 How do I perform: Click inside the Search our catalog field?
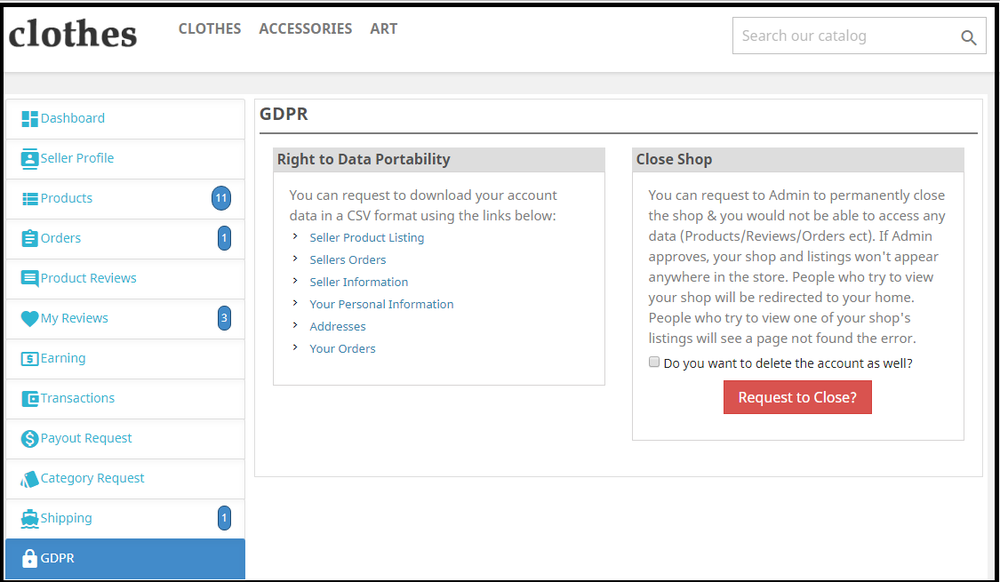click(850, 36)
